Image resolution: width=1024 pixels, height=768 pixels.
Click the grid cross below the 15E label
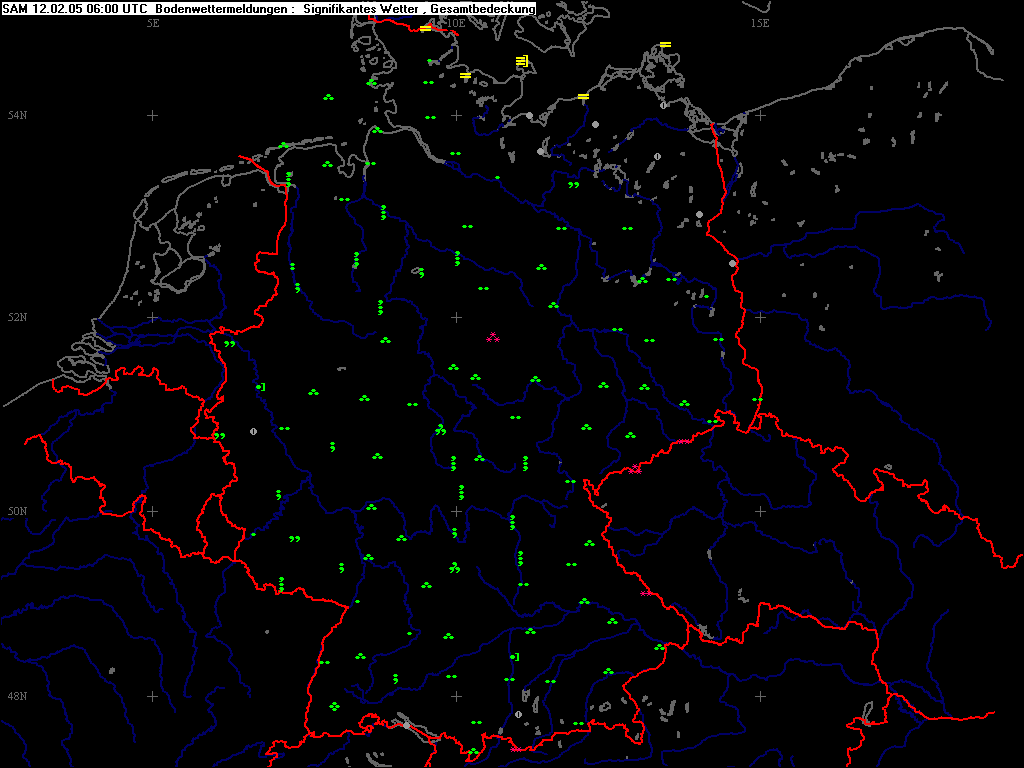pos(760,115)
